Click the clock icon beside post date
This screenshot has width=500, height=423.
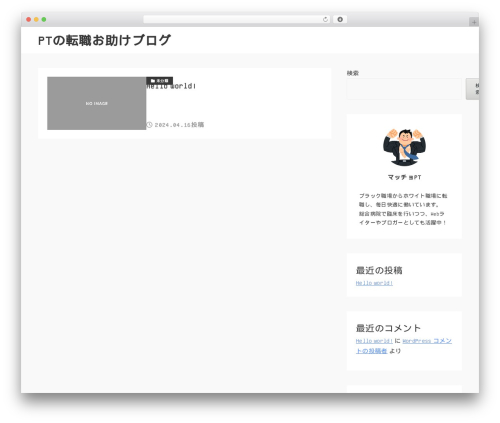[149, 125]
